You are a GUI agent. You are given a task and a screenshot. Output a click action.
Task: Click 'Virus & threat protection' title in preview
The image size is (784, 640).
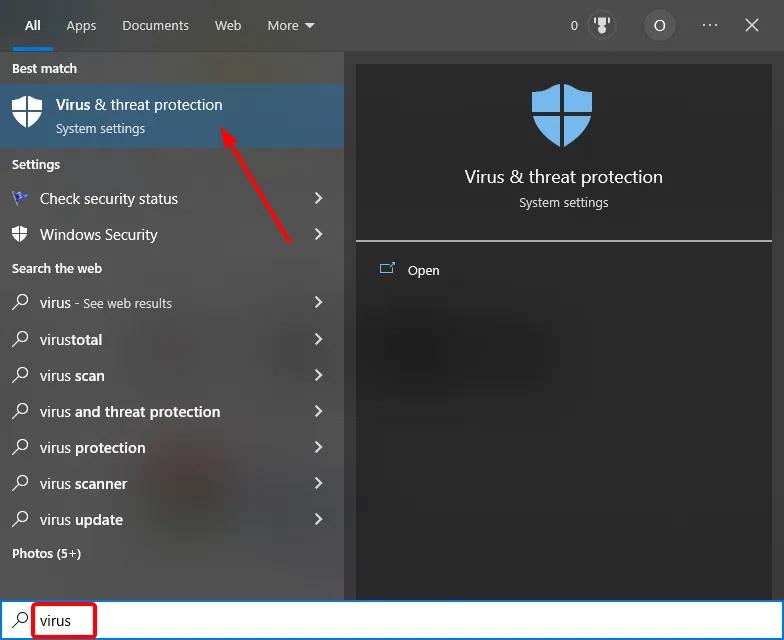pyautogui.click(x=564, y=177)
